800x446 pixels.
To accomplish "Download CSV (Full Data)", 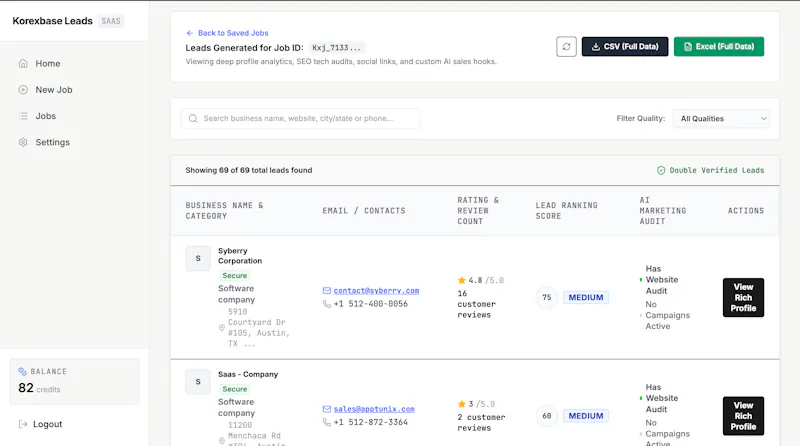I will pyautogui.click(x=624, y=46).
